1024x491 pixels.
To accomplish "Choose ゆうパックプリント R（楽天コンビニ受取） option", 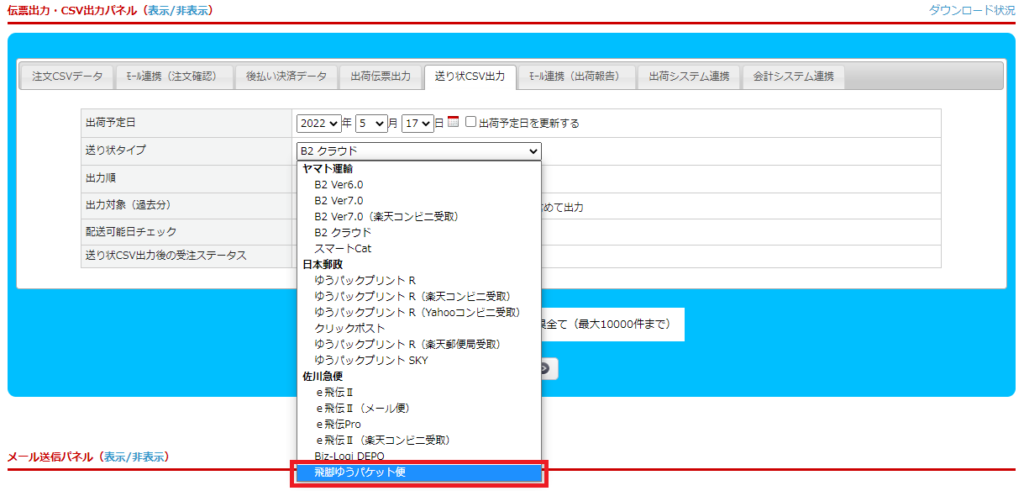I will tap(419, 296).
